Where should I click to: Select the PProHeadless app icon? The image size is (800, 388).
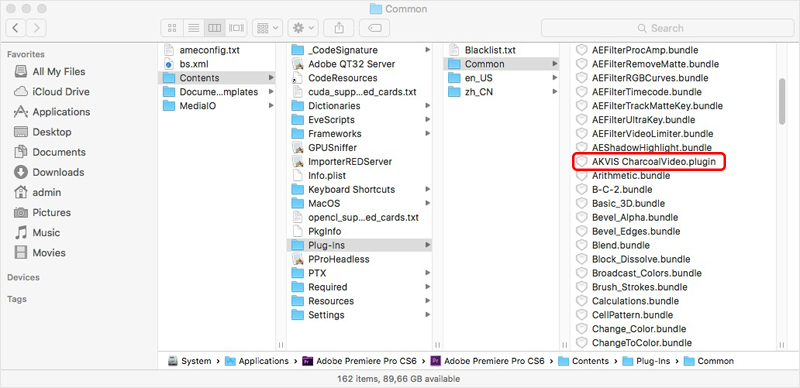pos(297,259)
